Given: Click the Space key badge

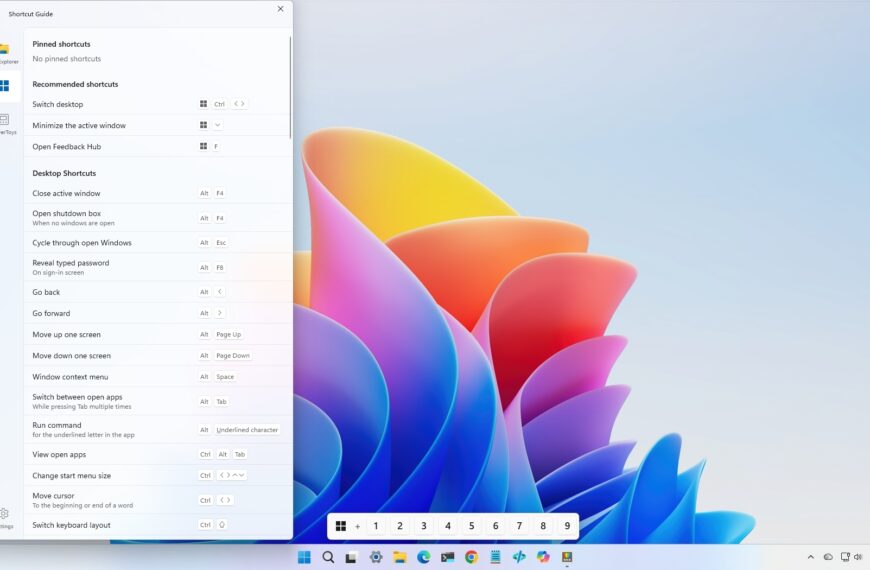Looking at the screenshot, I should pos(225,376).
